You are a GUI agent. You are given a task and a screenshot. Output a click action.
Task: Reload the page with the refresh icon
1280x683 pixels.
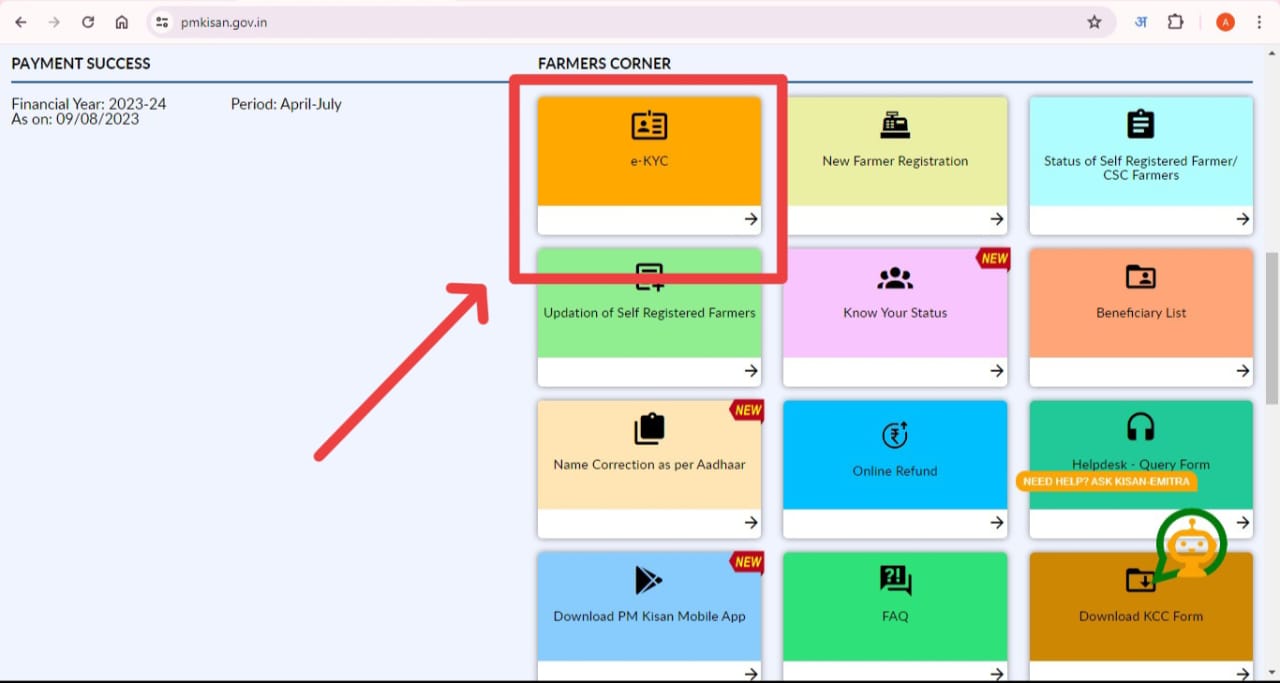(88, 22)
